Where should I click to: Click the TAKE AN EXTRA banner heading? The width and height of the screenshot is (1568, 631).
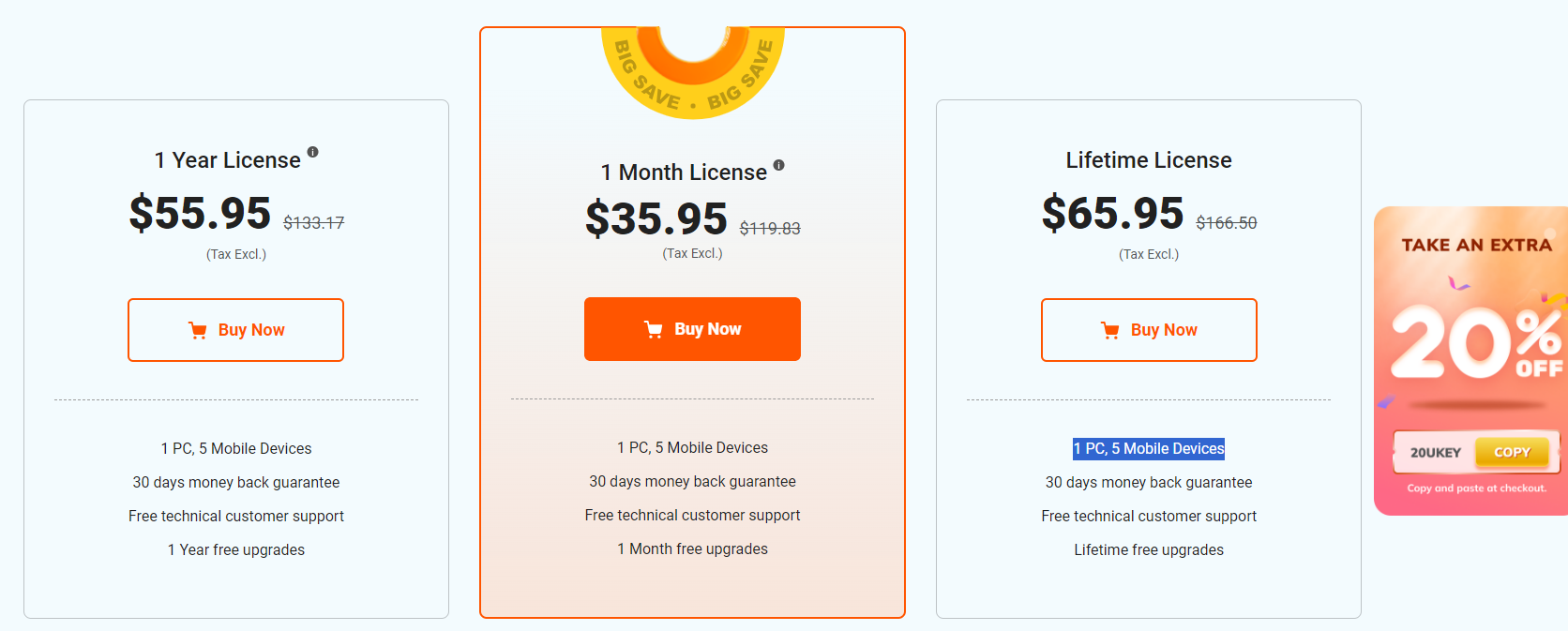click(x=1476, y=246)
